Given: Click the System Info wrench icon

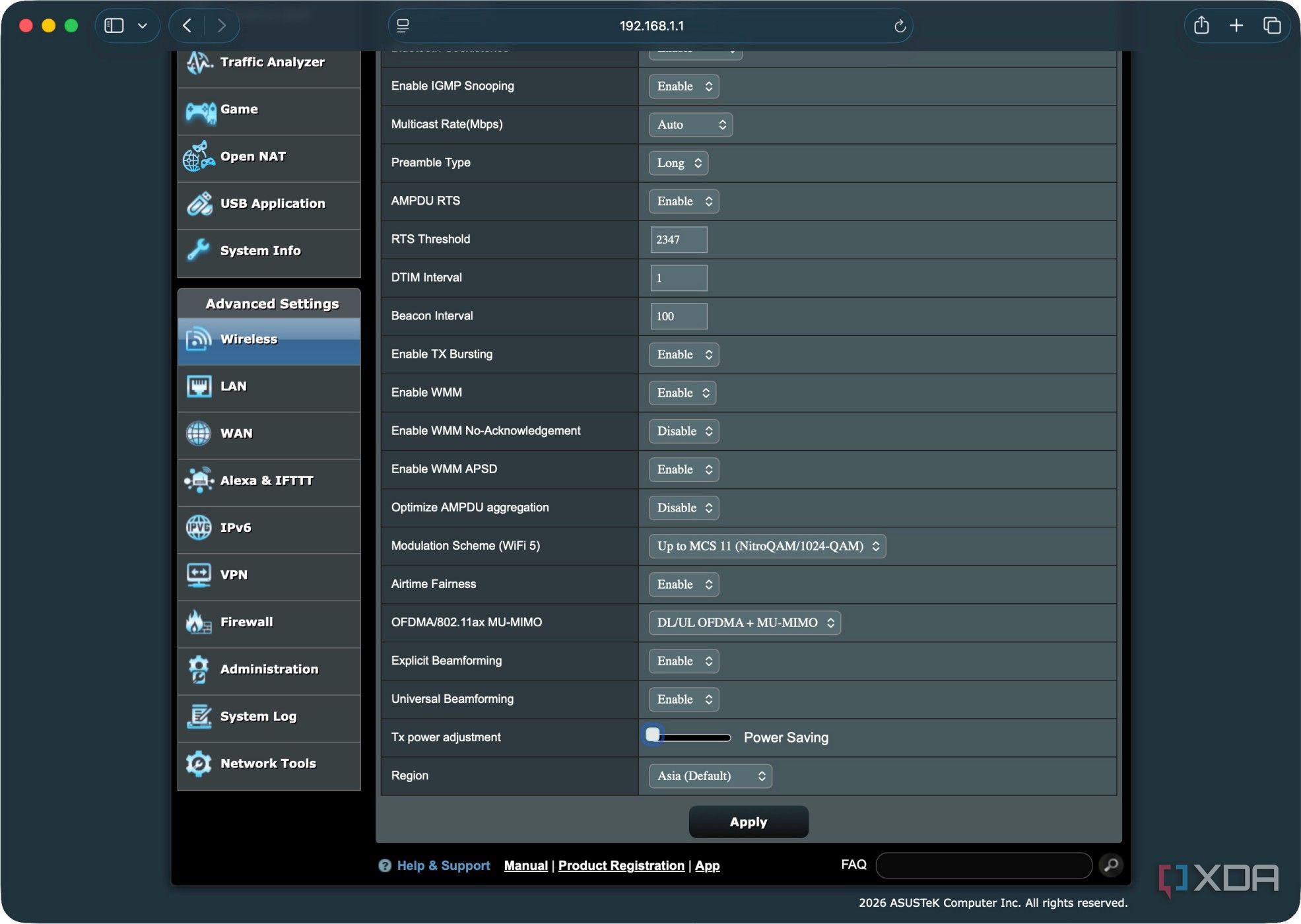Looking at the screenshot, I should [198, 251].
